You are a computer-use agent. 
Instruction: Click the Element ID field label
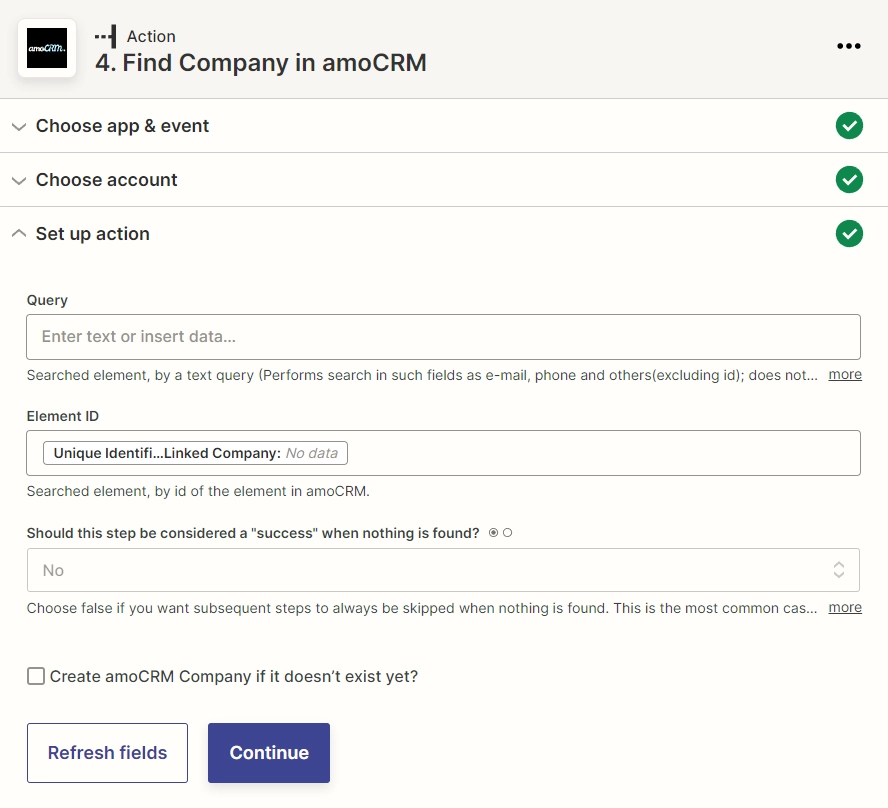click(x=63, y=416)
